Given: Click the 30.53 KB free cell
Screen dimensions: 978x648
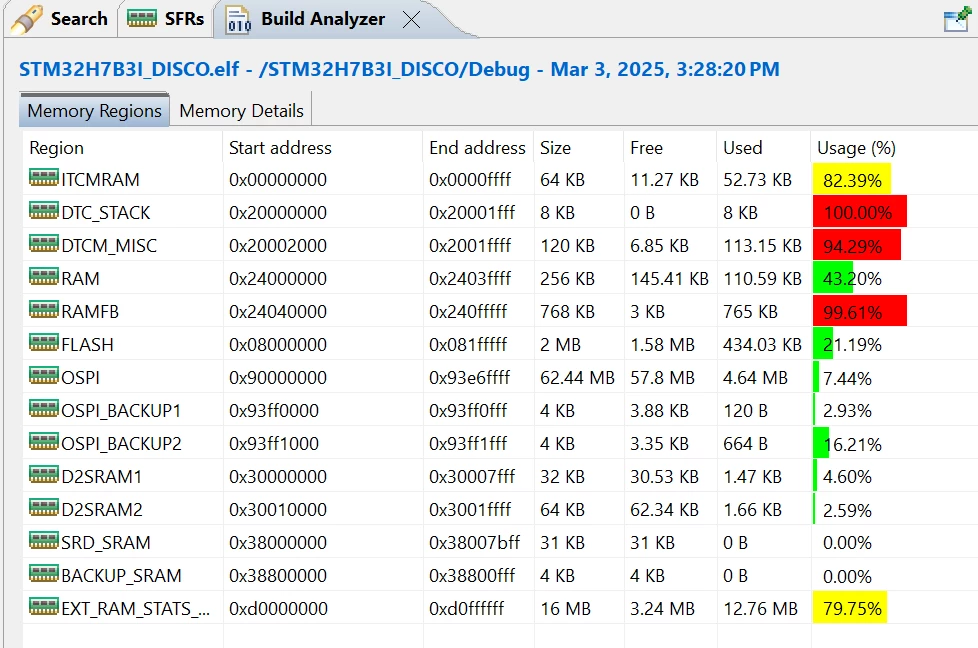Looking at the screenshot, I should click(x=664, y=477).
